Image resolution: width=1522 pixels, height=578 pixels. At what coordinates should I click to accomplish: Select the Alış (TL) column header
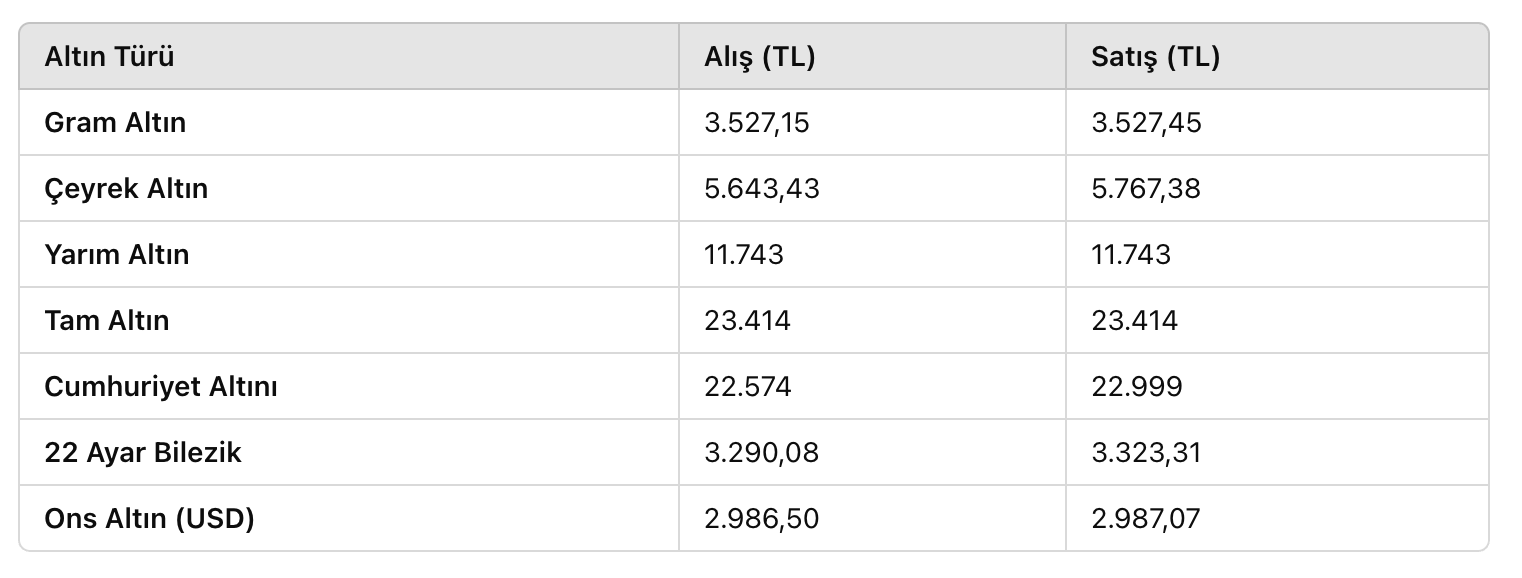pyautogui.click(x=760, y=57)
